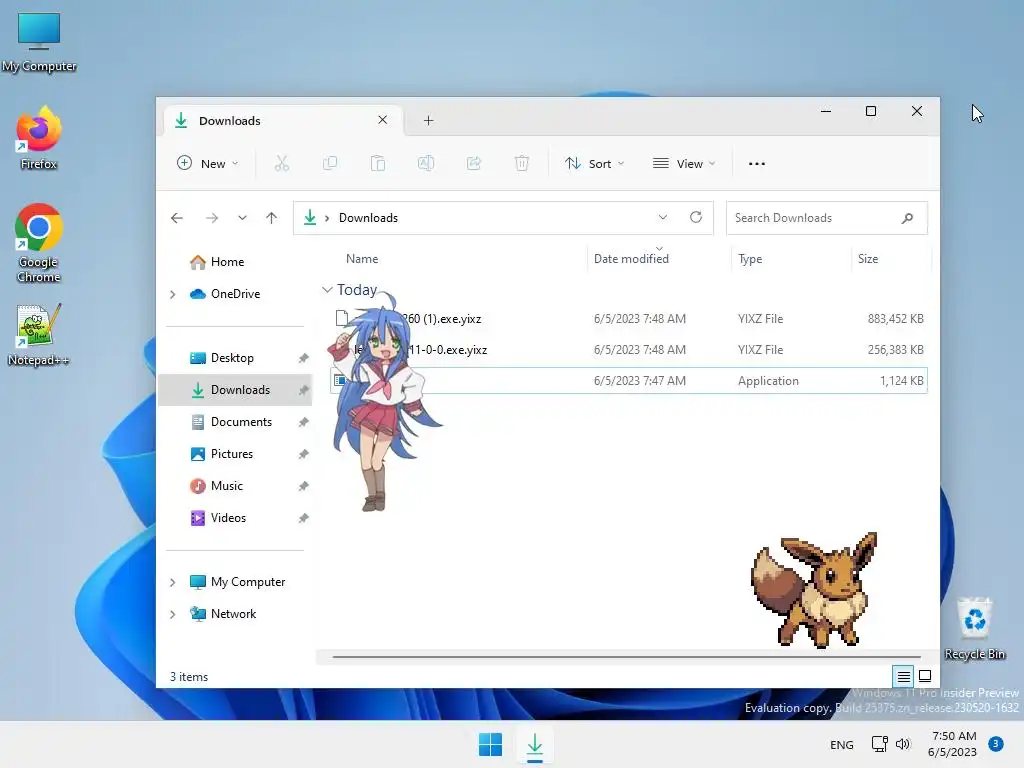This screenshot has height=768, width=1024.
Task: Switch to details view layout icon
Action: (x=903, y=677)
